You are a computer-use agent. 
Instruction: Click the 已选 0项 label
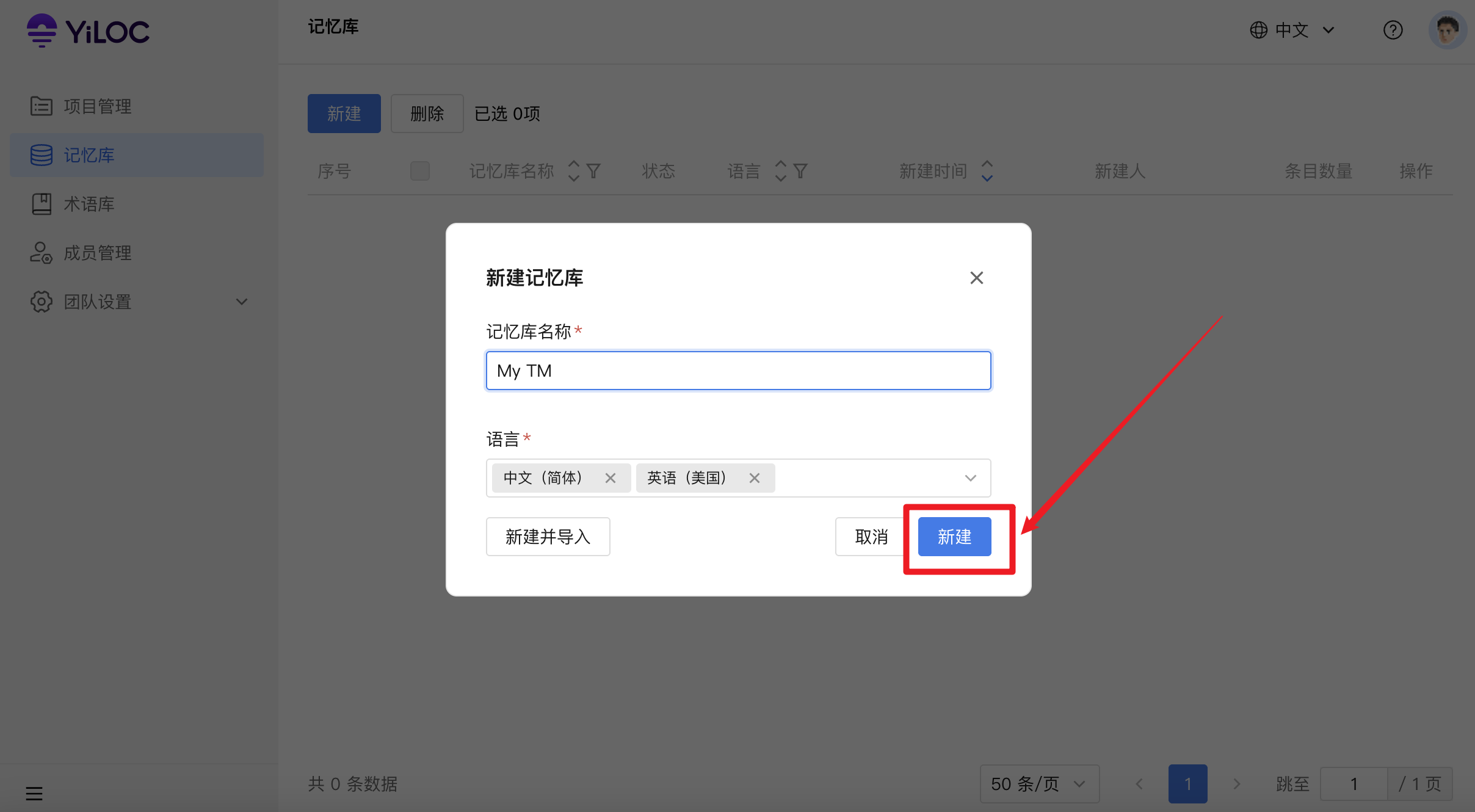pyautogui.click(x=507, y=114)
